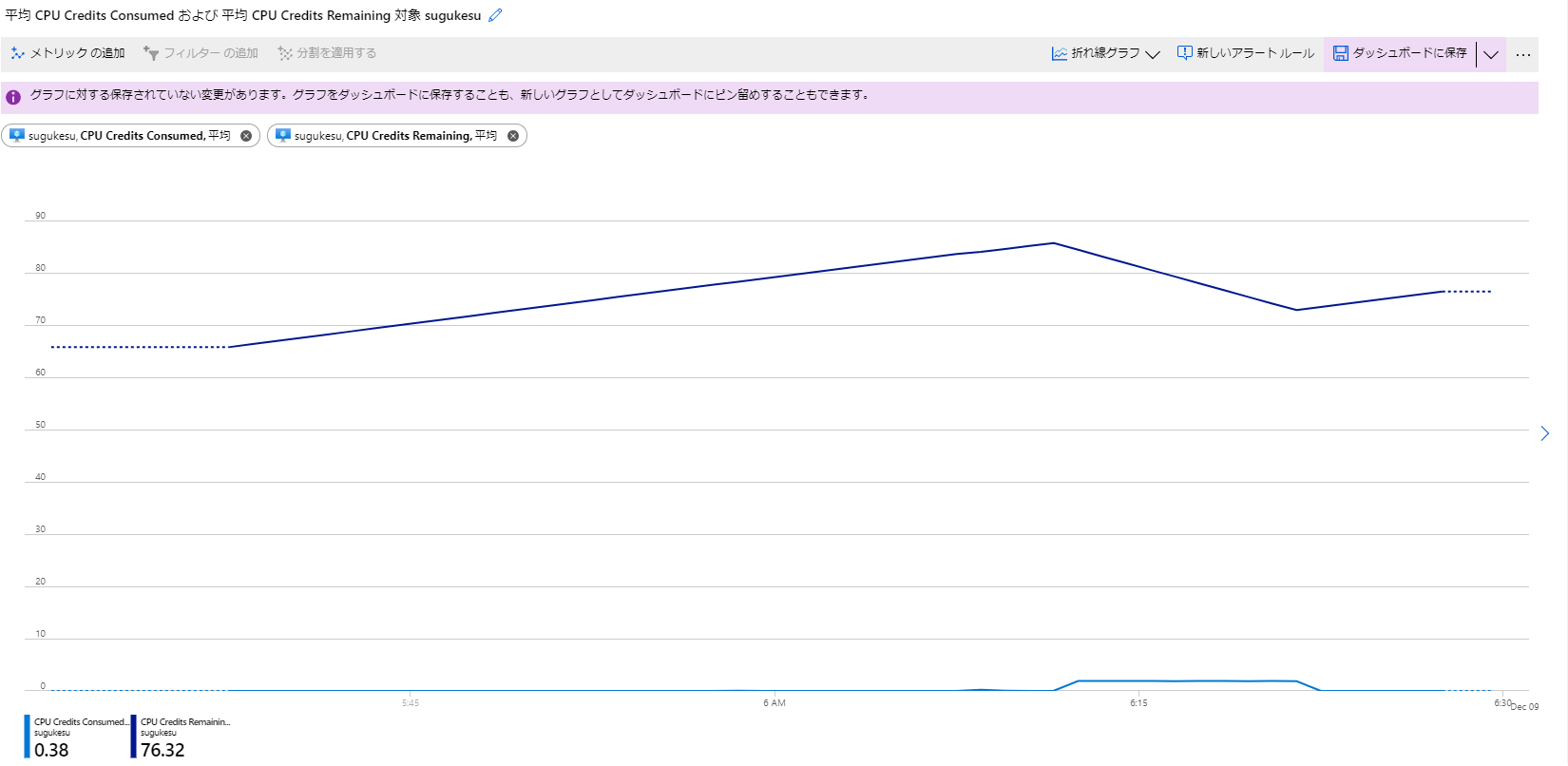This screenshot has height=766, width=1568.
Task: Open the more options ellipsis menu
Action: tap(1522, 55)
